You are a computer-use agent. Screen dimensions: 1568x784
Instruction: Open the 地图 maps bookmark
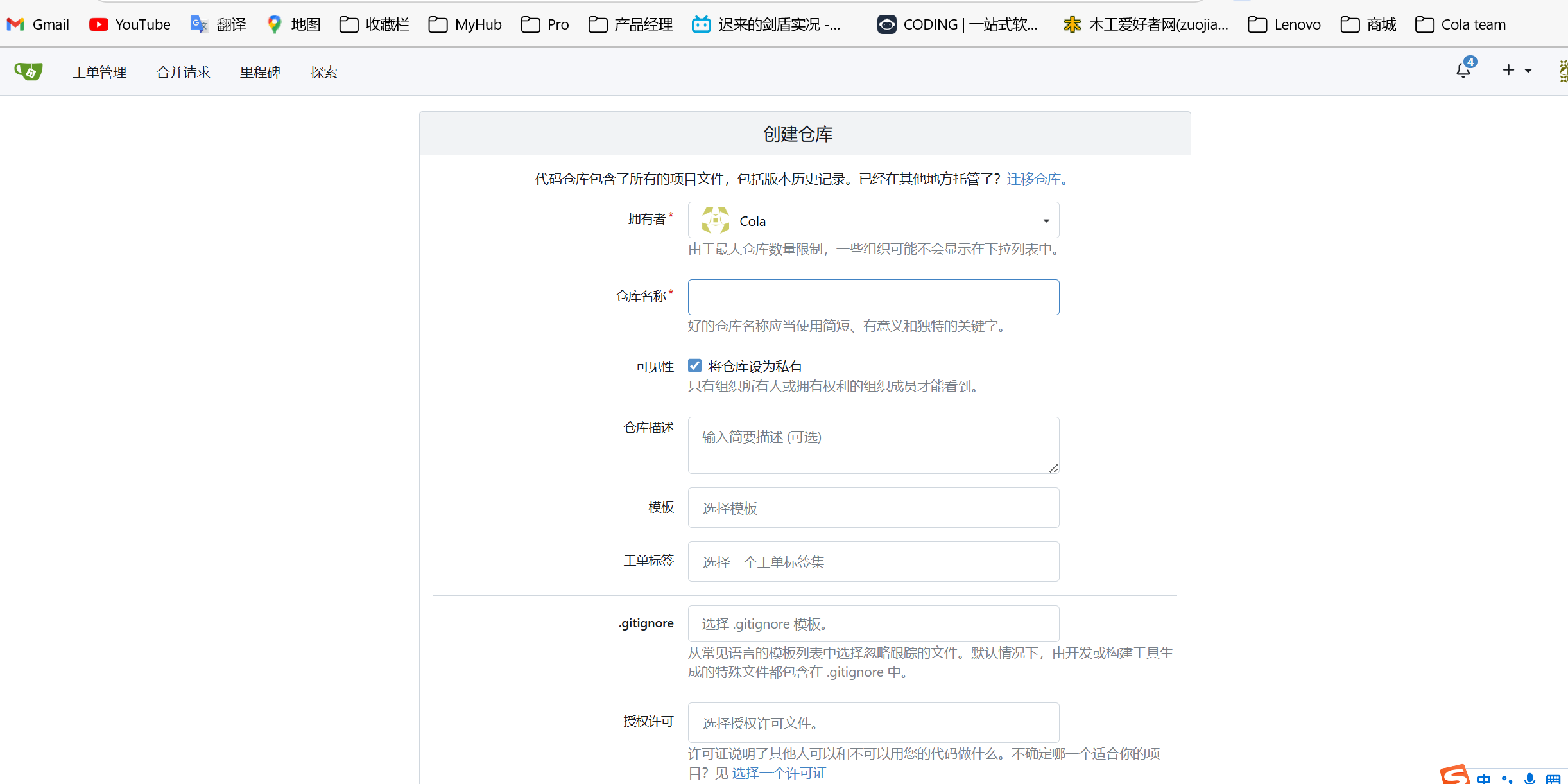(293, 24)
